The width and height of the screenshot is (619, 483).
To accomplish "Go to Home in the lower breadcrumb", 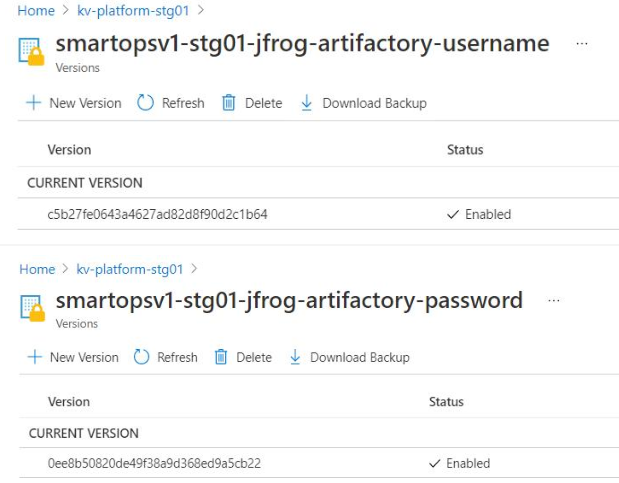I will [37, 269].
